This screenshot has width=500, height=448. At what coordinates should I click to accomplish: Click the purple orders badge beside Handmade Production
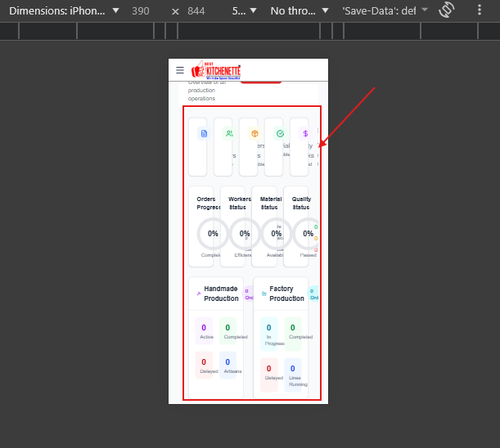coord(248,294)
